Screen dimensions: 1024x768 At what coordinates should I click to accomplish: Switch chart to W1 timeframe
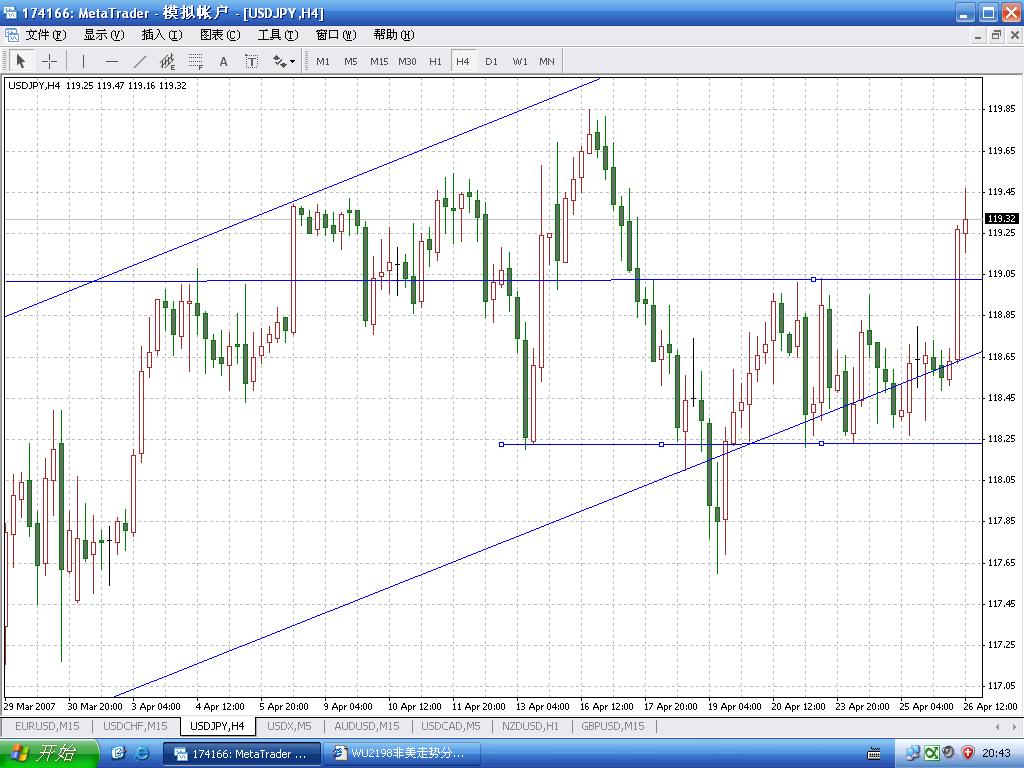520,61
